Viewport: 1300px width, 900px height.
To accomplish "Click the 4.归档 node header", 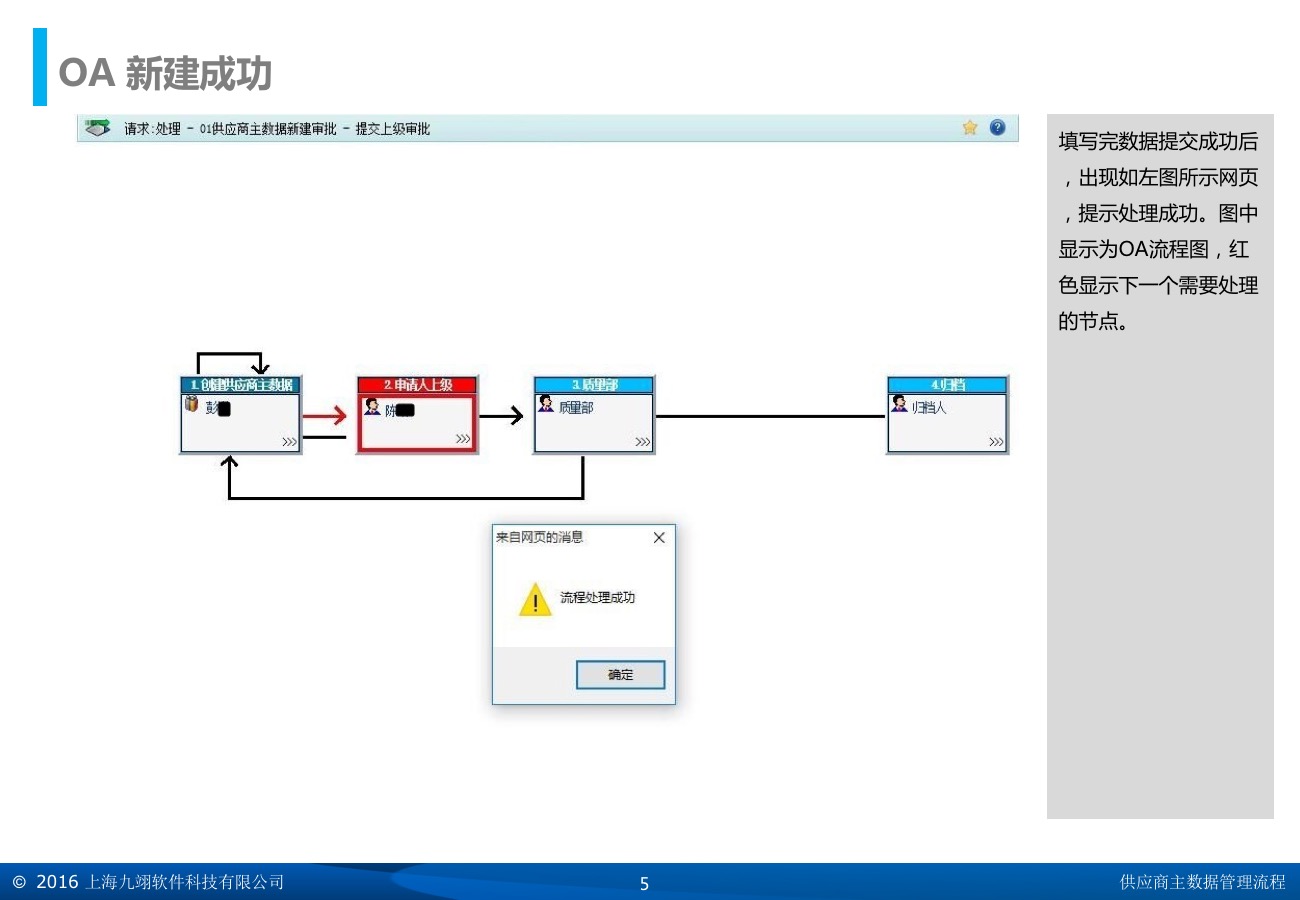I will coord(947,385).
